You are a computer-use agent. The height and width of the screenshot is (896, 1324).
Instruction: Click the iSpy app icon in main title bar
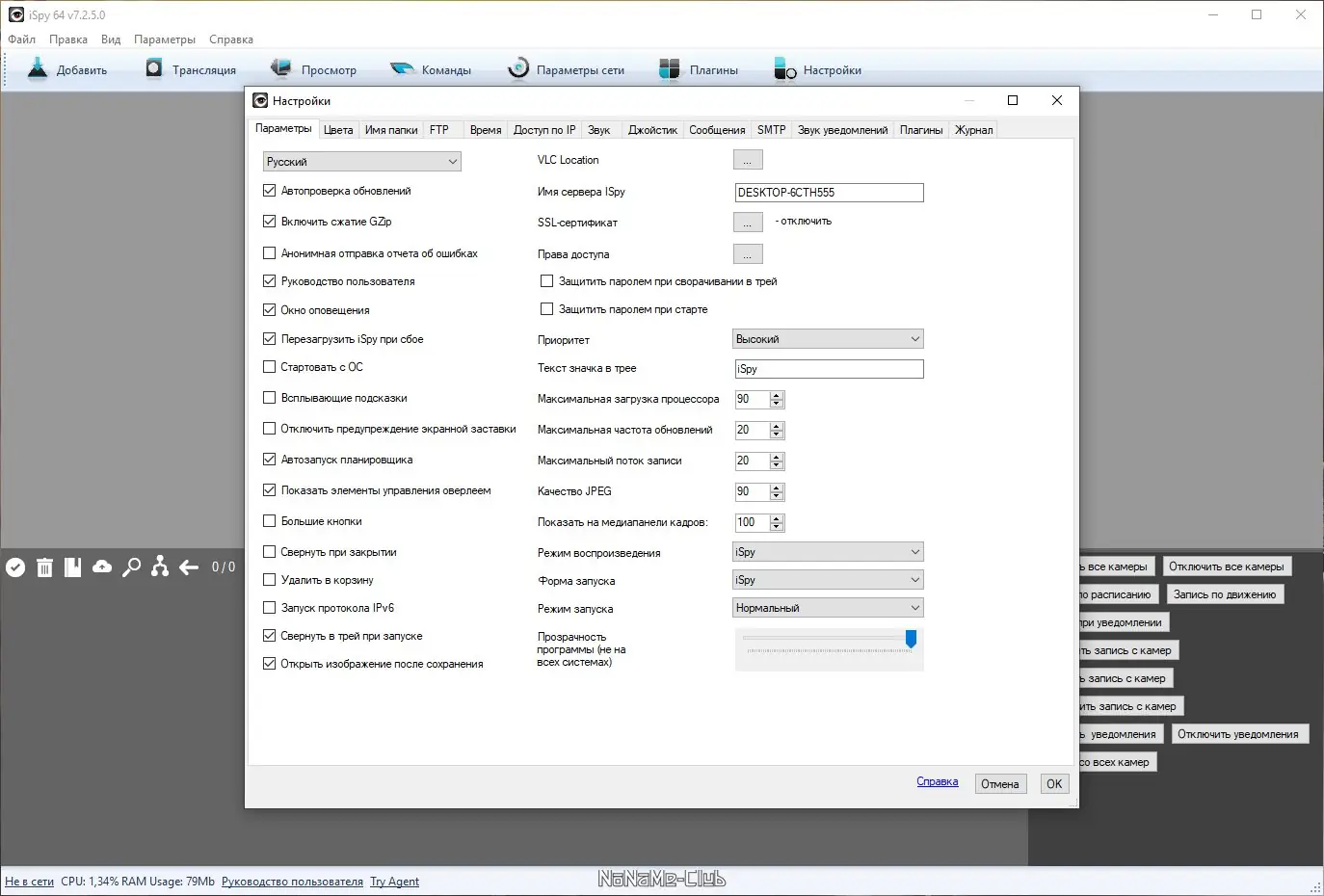[16, 14]
